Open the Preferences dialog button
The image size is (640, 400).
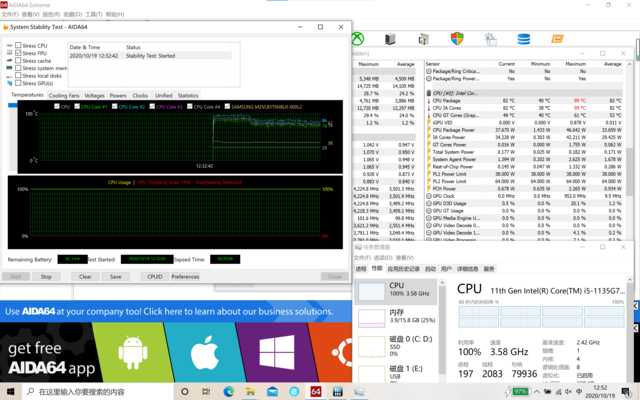[x=185, y=276]
